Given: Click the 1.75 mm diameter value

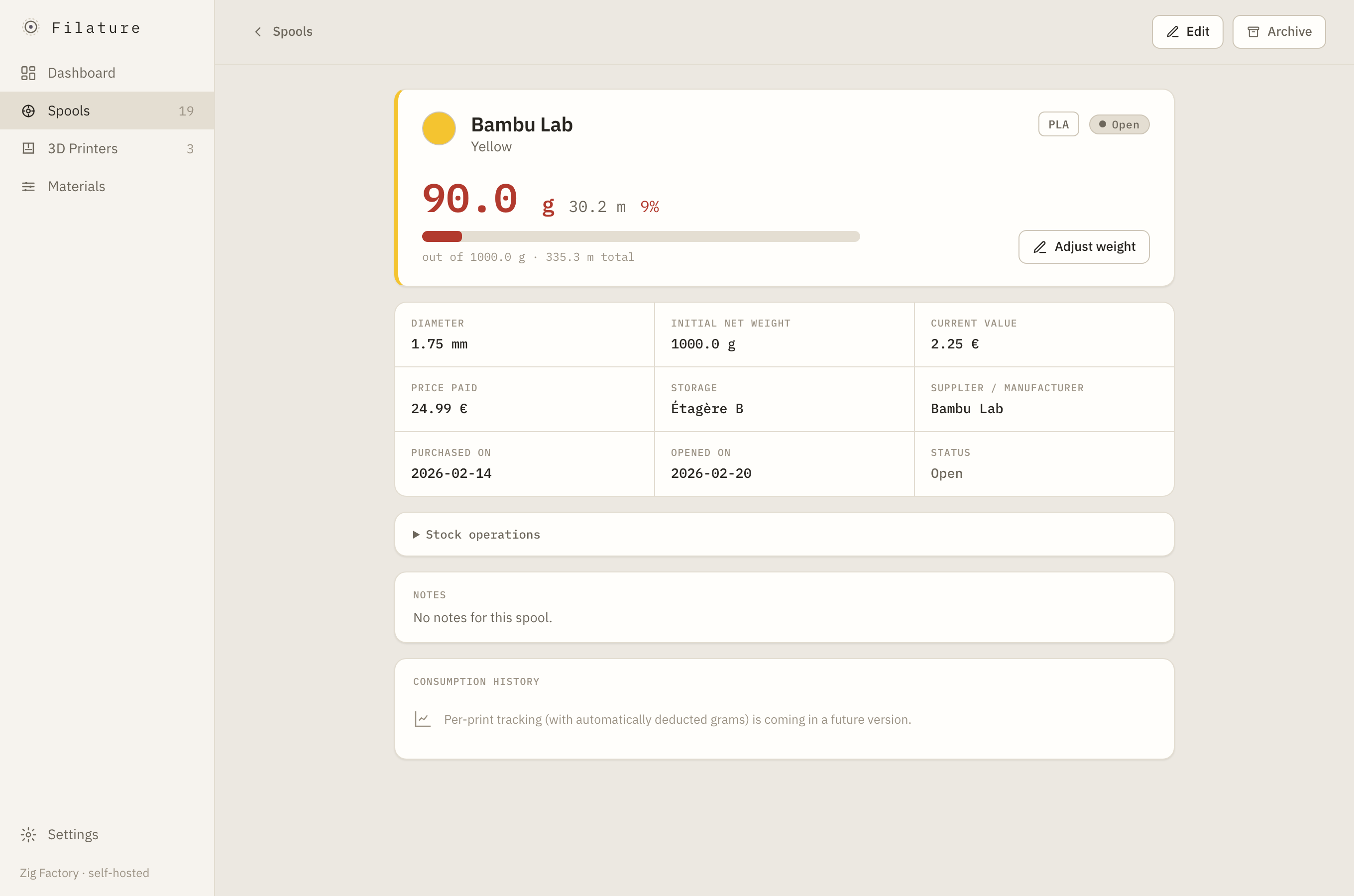Looking at the screenshot, I should tap(440, 344).
